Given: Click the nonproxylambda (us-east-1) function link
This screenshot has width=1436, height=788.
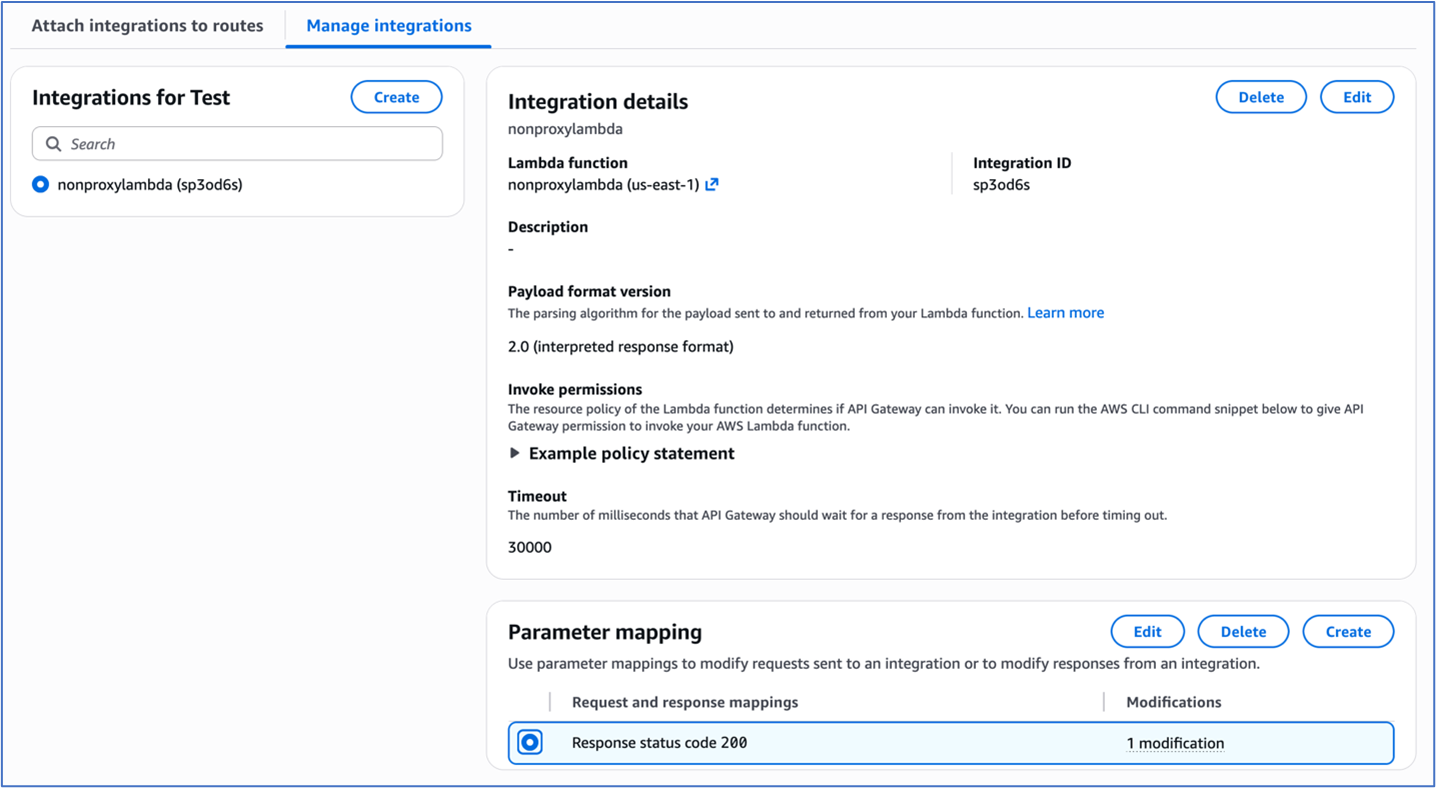Looking at the screenshot, I should pyautogui.click(x=600, y=184).
